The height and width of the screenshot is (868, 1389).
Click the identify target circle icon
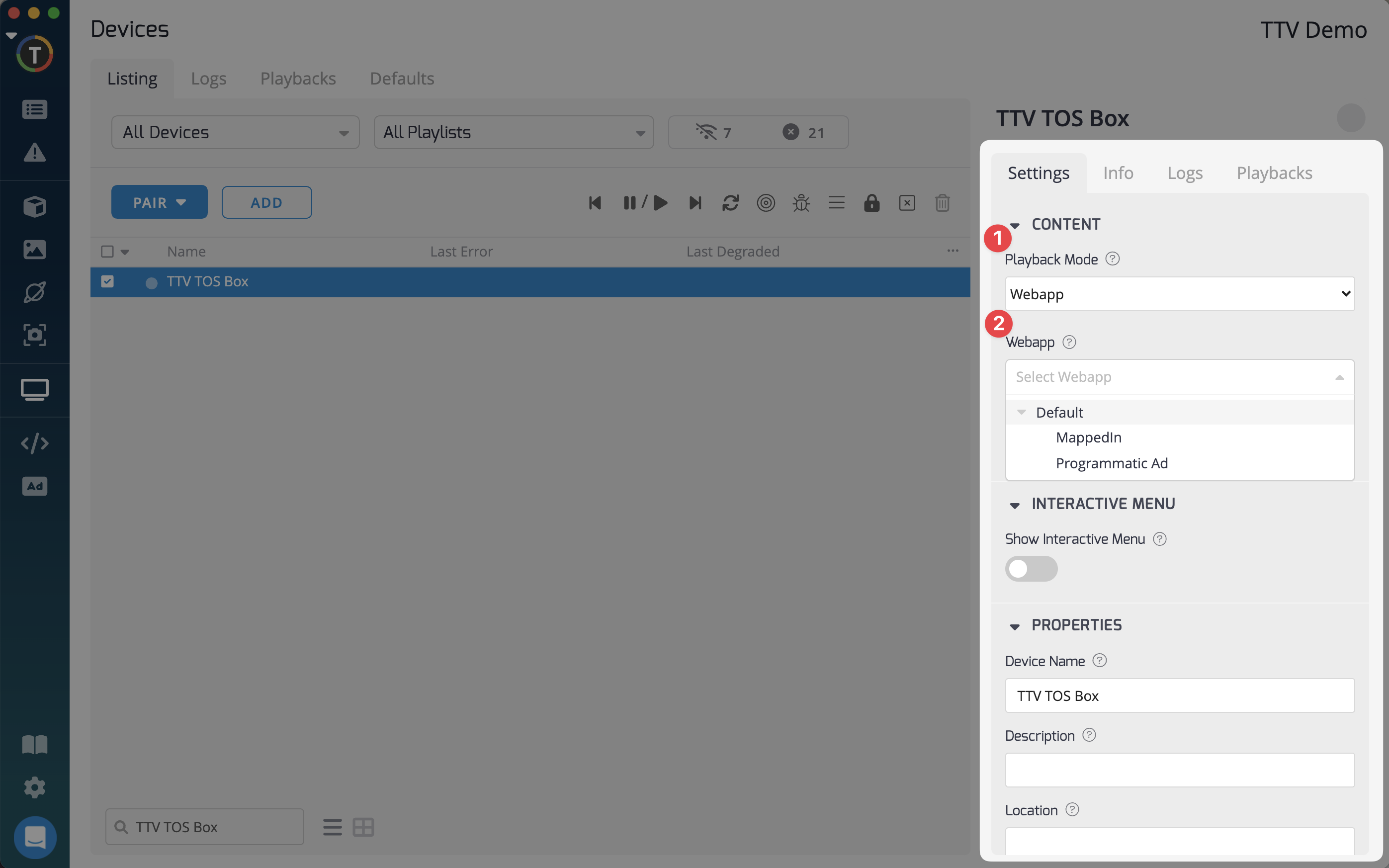coord(766,203)
